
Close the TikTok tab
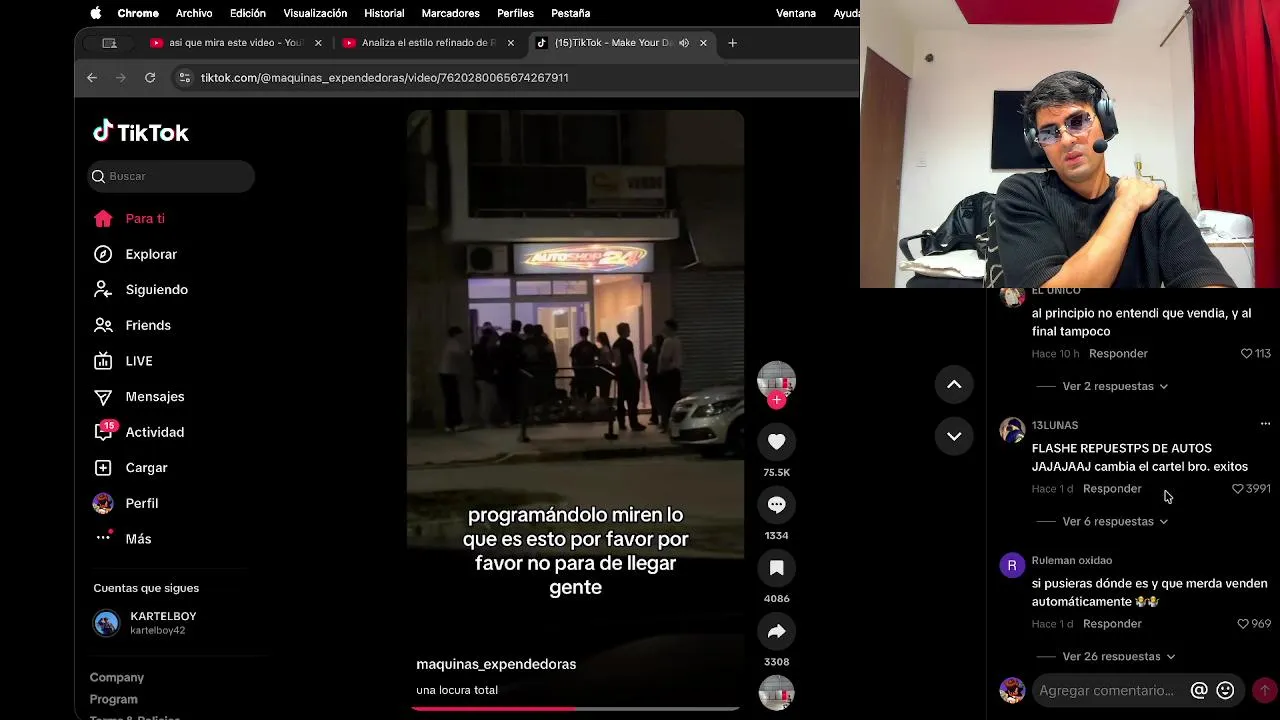tap(703, 43)
